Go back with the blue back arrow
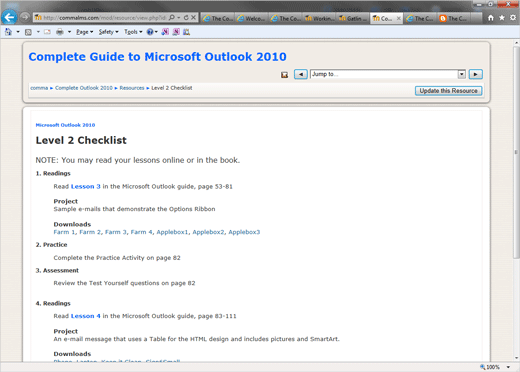This screenshot has width=520, height=372. (9, 17)
